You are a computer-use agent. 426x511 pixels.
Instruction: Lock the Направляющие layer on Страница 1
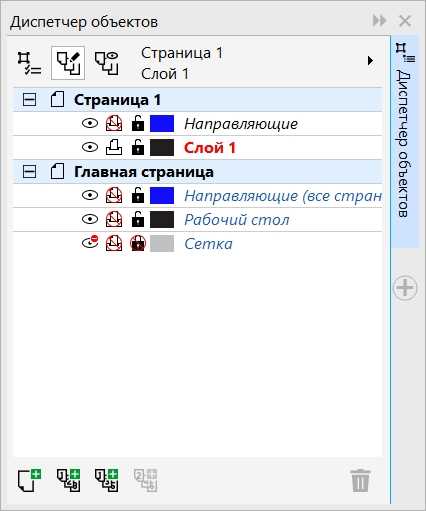point(138,123)
